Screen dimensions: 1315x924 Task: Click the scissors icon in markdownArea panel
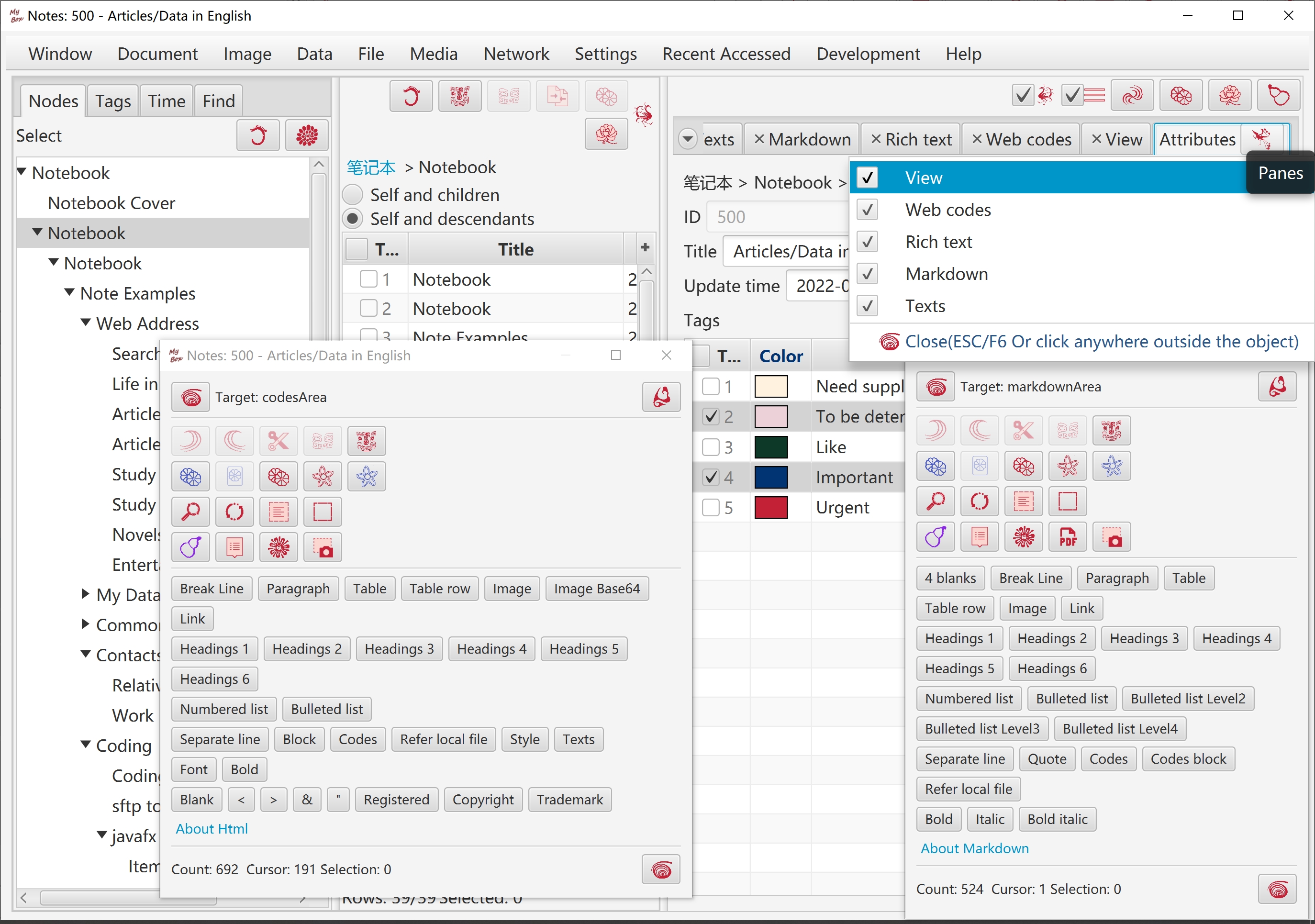point(1024,430)
